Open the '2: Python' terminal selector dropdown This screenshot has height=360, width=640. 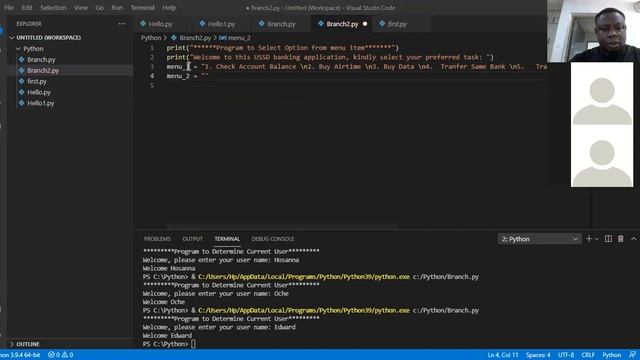pyautogui.click(x=540, y=239)
